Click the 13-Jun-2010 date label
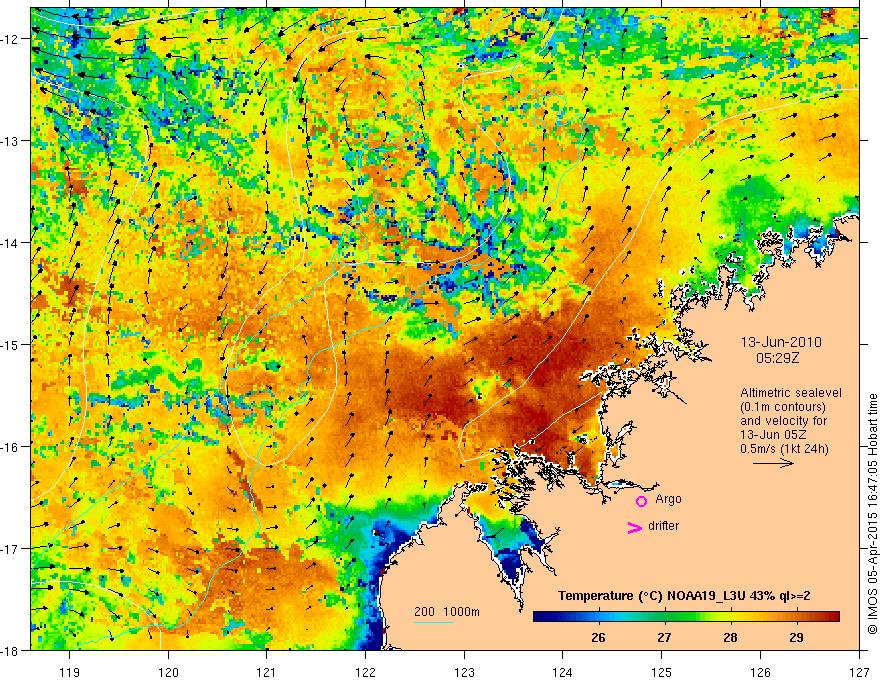Screen dimensions: 880x680 coord(781,342)
